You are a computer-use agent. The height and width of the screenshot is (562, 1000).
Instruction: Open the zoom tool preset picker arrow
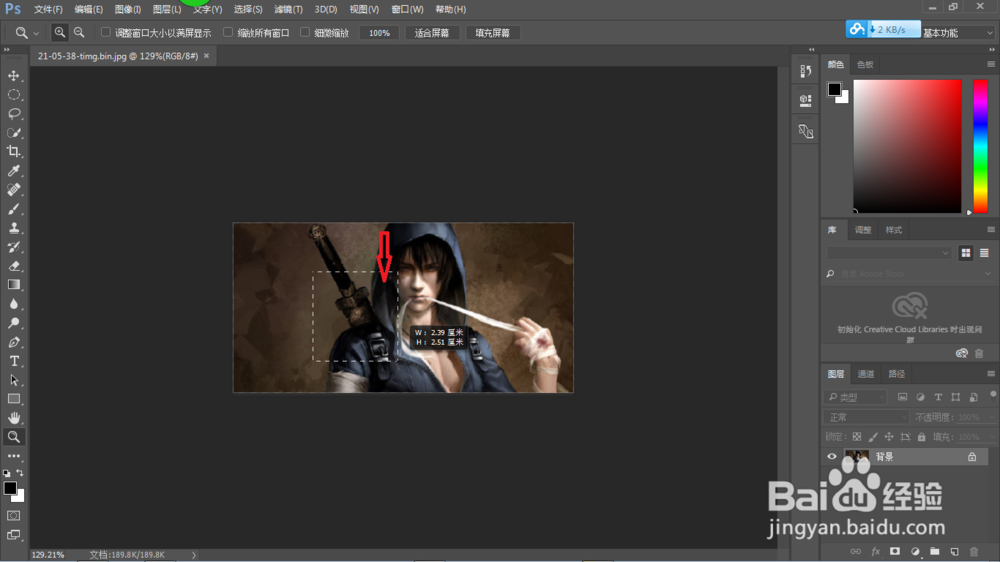36,33
